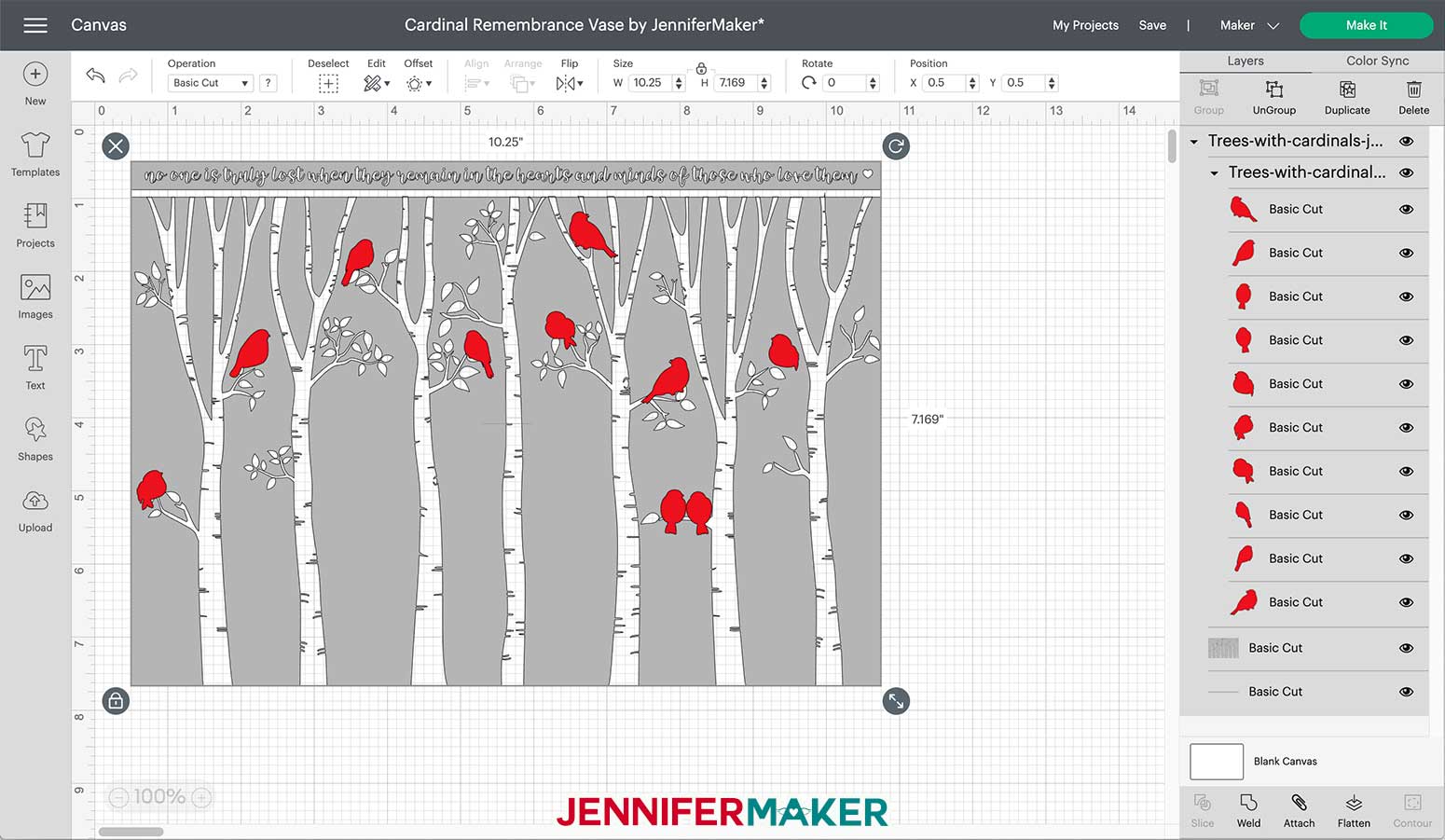Open the Templates panel
Image resolution: width=1445 pixels, height=840 pixels.
pyautogui.click(x=35, y=155)
